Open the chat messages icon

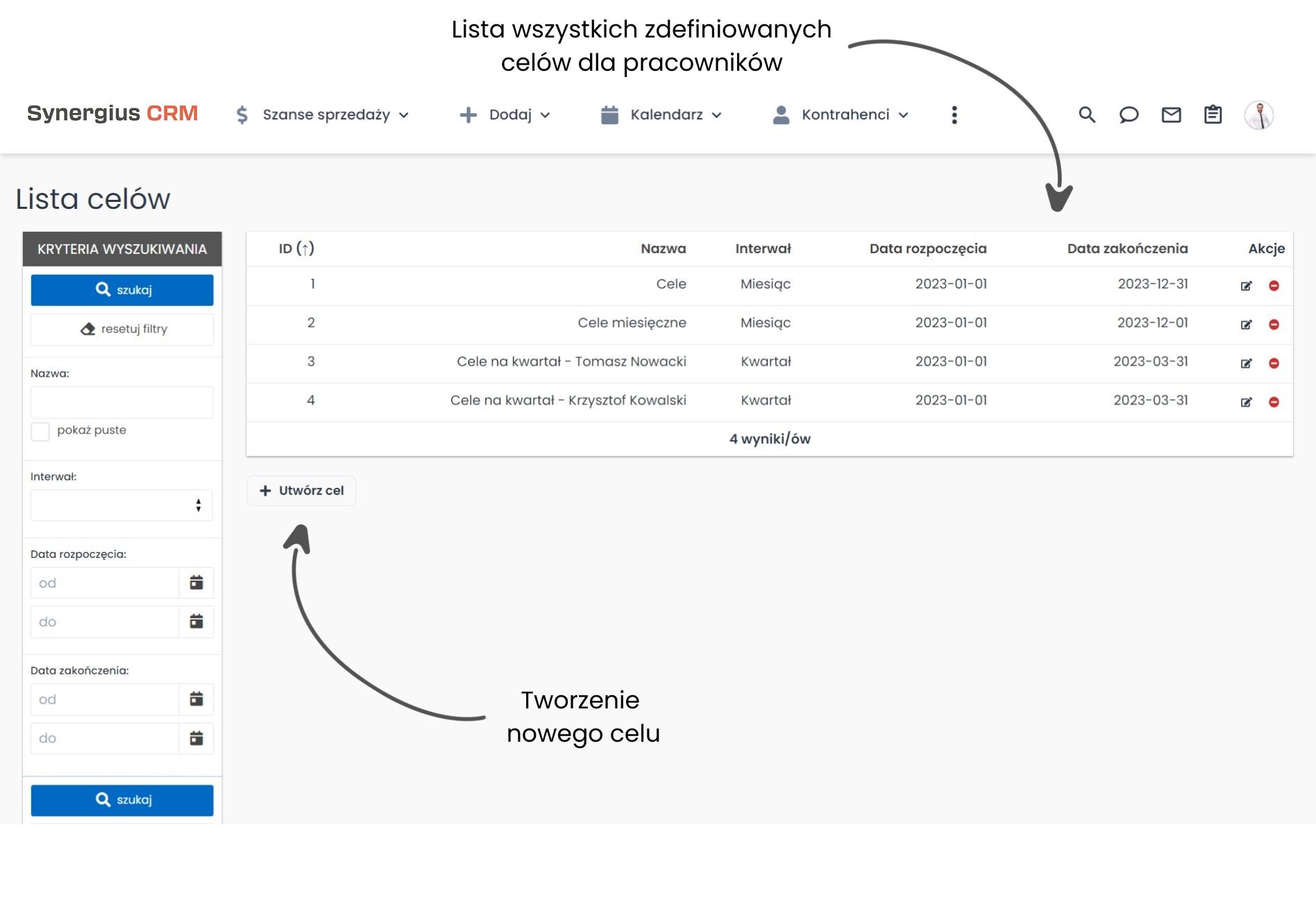pos(1129,114)
